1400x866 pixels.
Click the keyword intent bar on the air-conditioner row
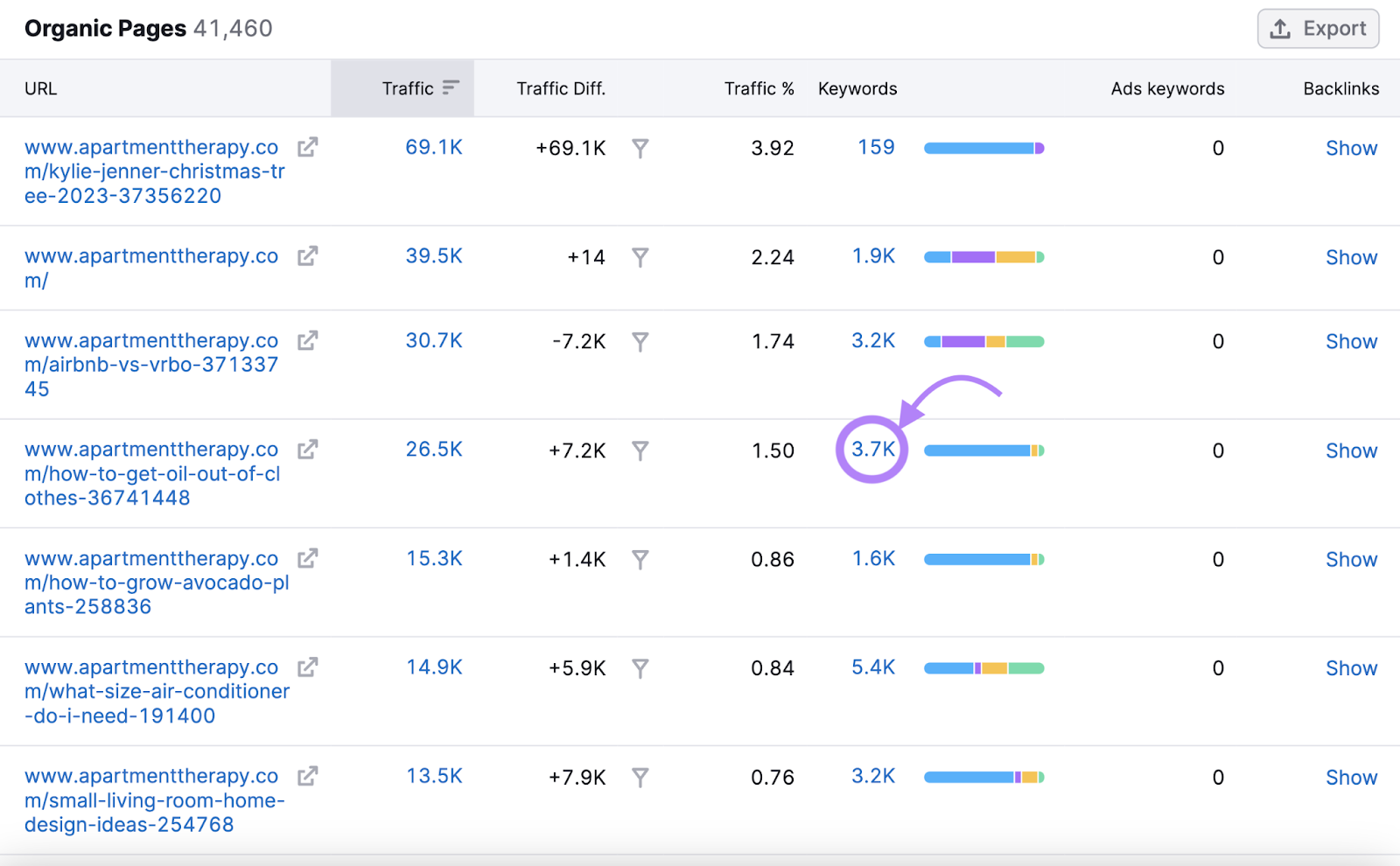click(x=983, y=667)
